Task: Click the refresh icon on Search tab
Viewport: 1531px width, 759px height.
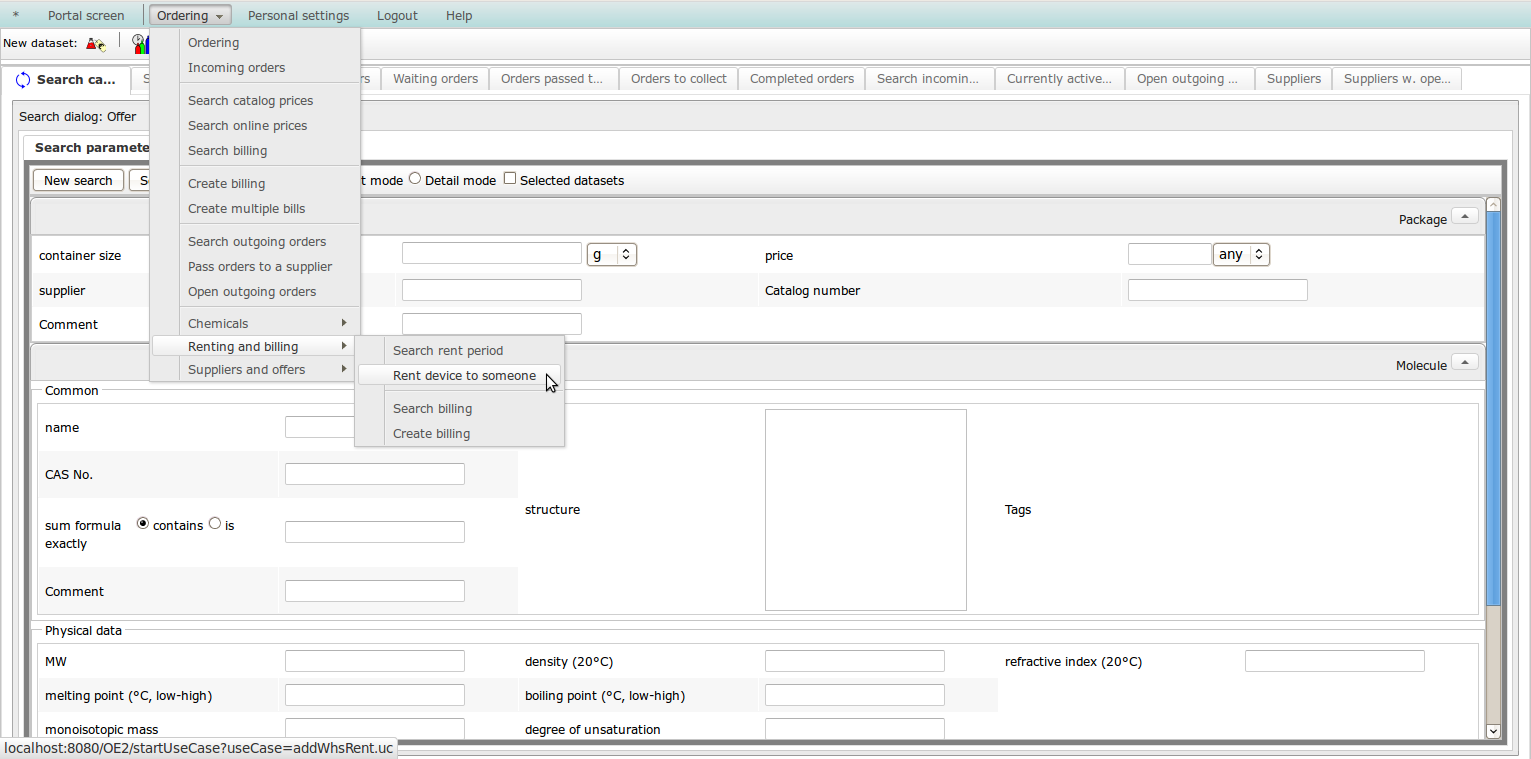Action: [x=23, y=80]
